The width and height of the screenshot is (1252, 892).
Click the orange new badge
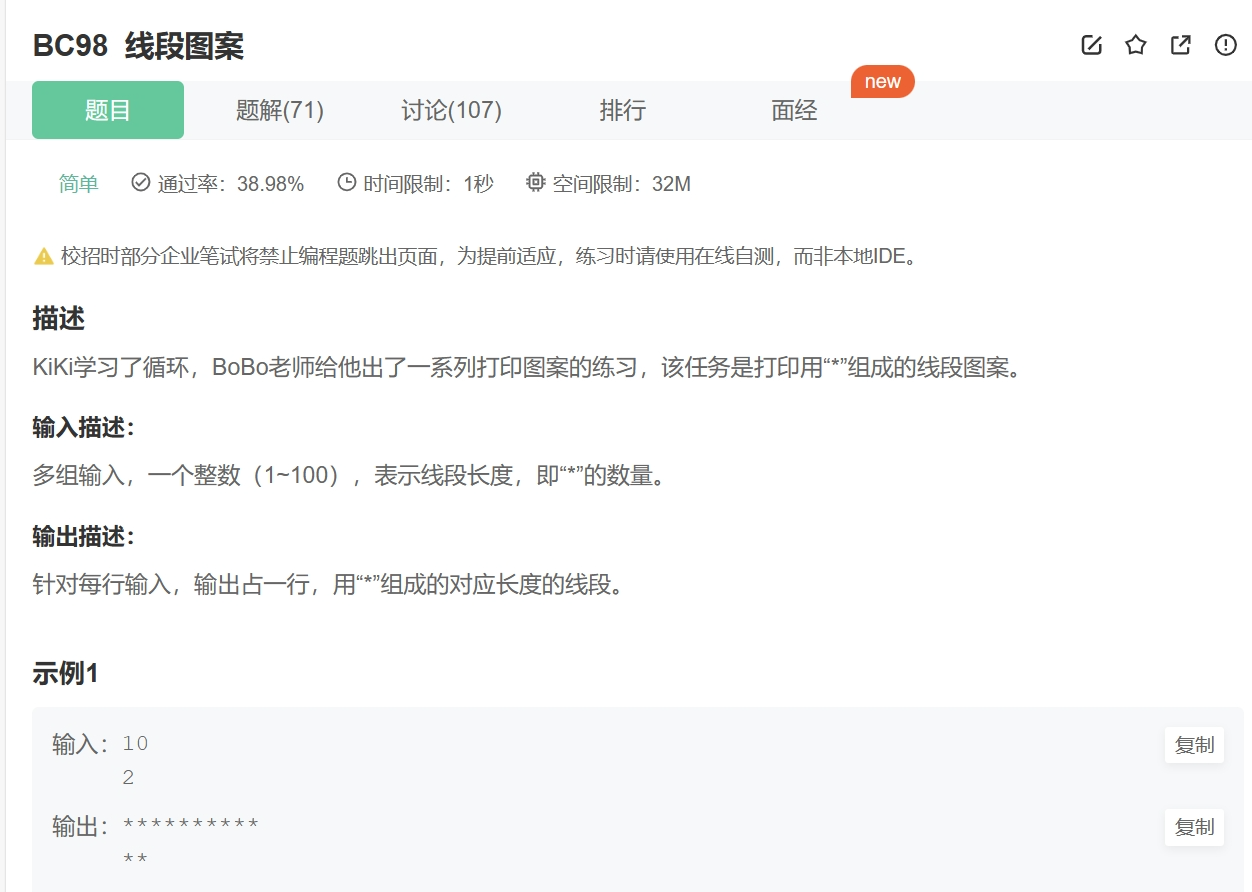click(883, 82)
